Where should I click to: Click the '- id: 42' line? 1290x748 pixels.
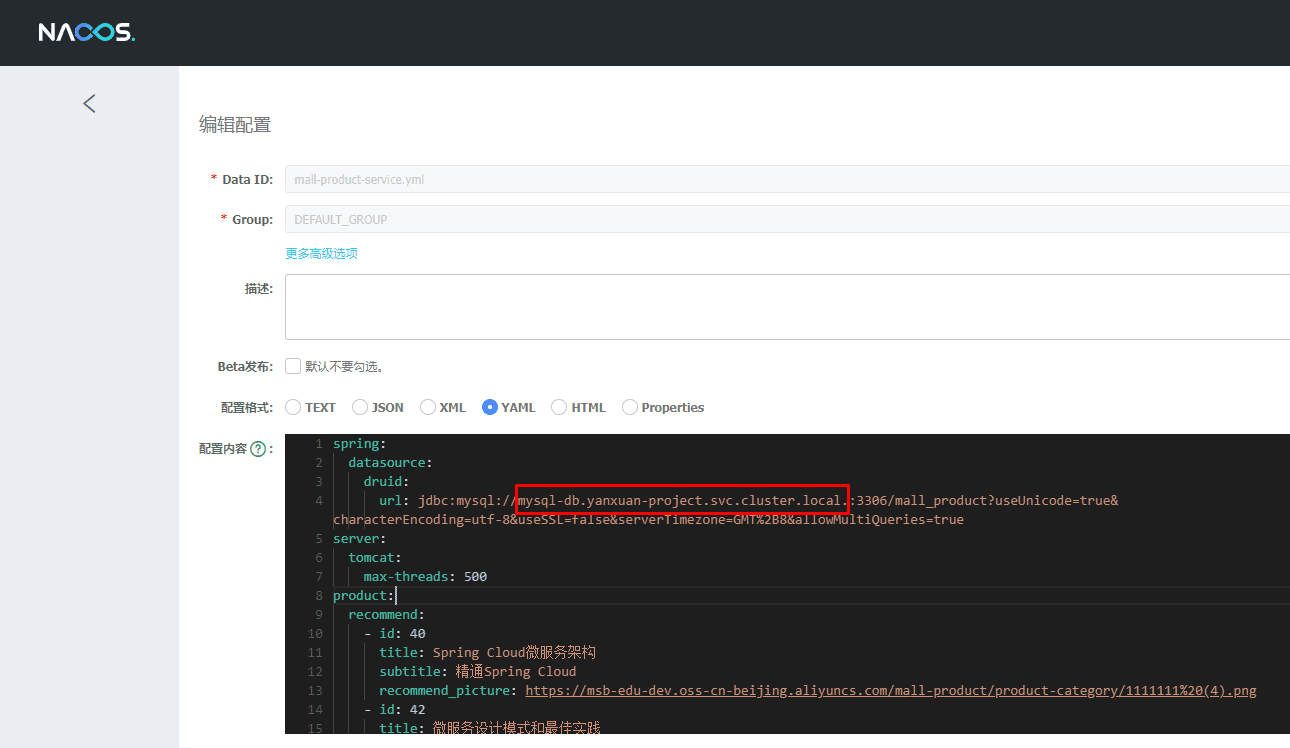coord(395,709)
